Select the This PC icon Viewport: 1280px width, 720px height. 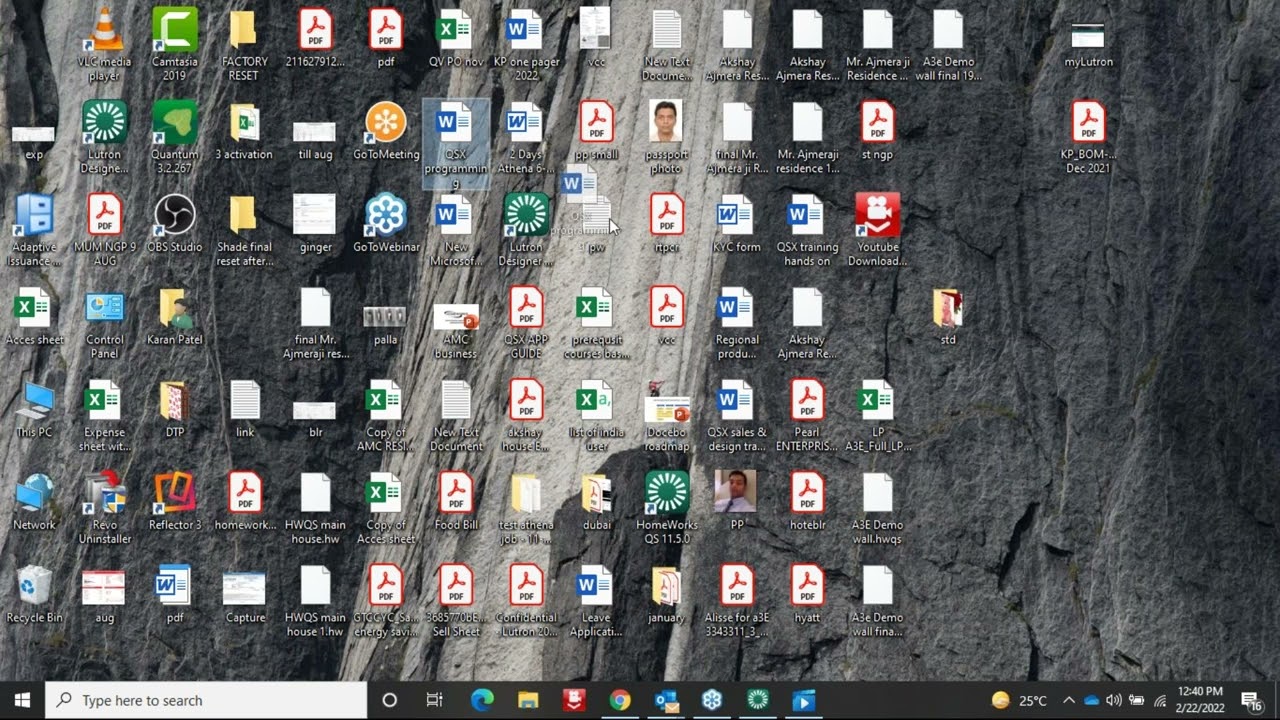point(34,408)
